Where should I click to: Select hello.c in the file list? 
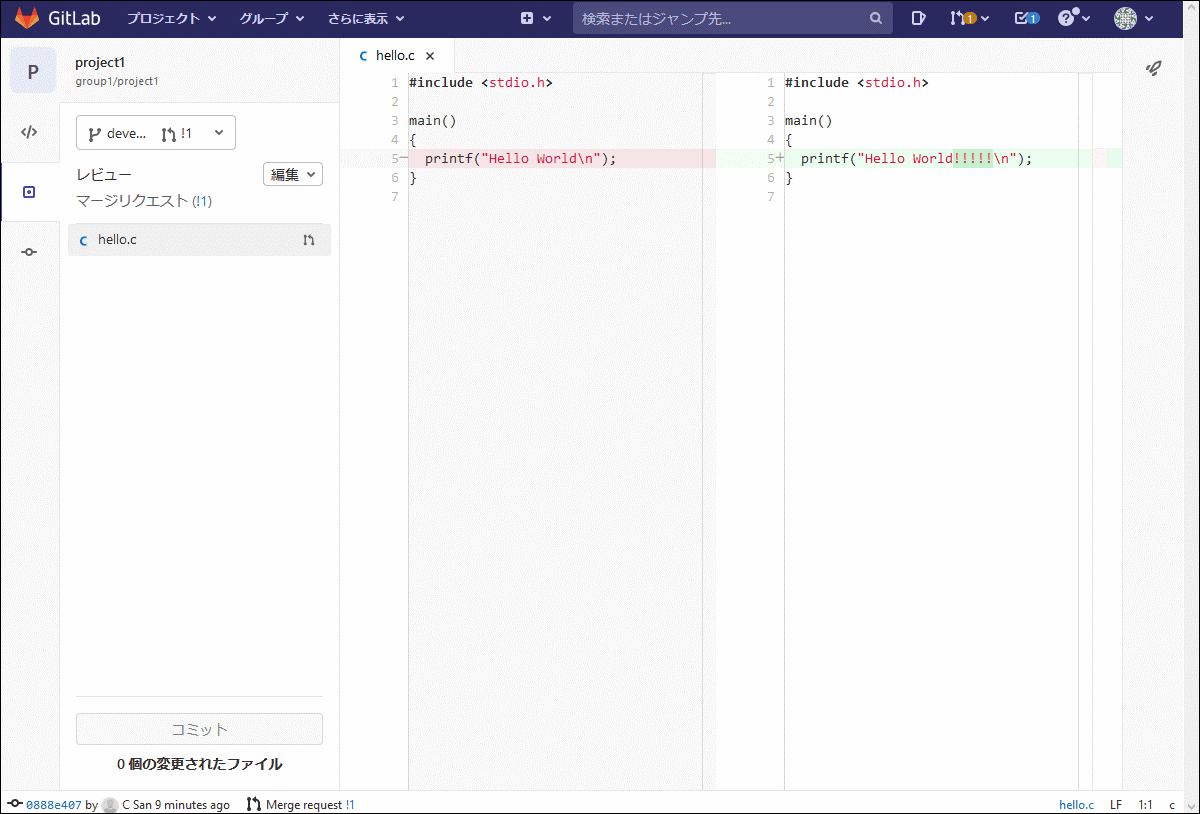199,240
